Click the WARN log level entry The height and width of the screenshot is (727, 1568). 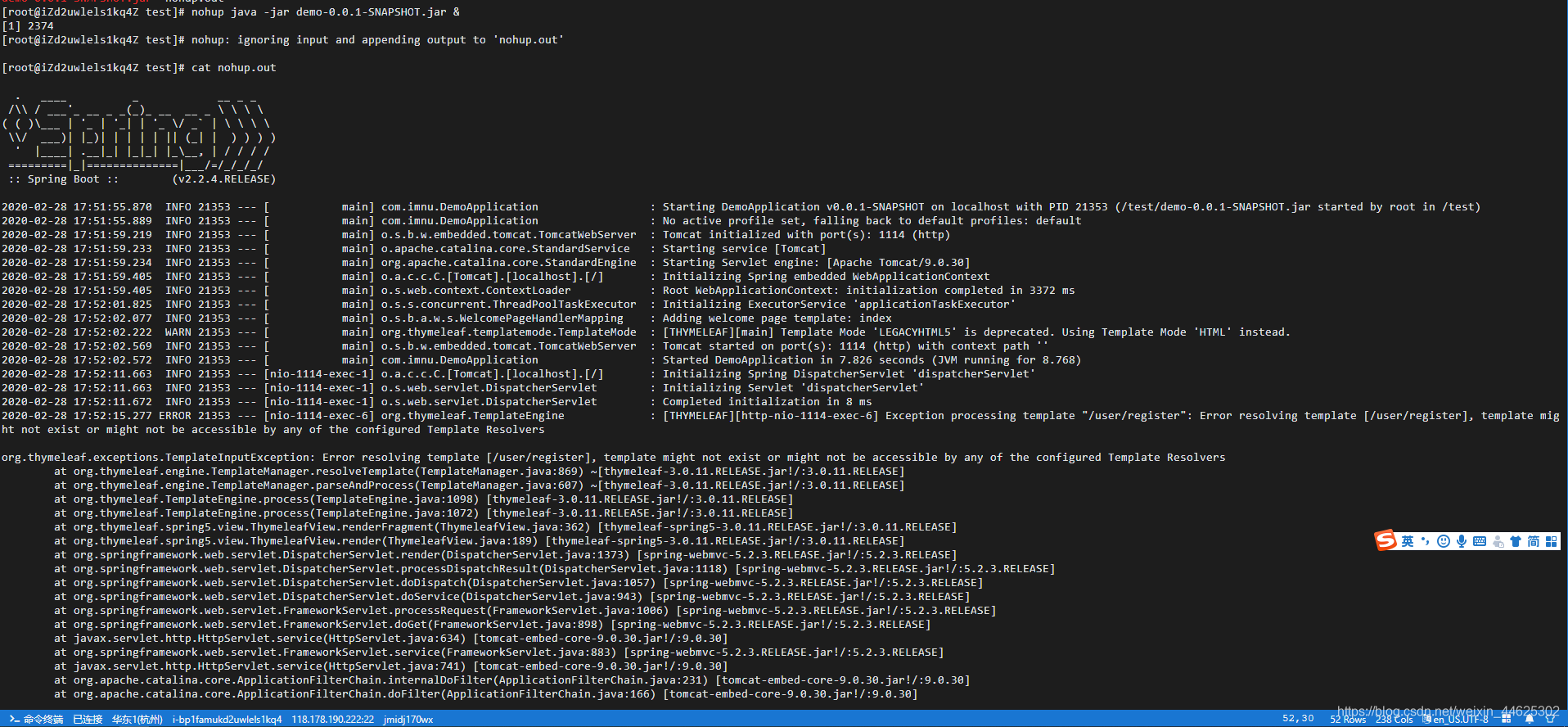178,332
